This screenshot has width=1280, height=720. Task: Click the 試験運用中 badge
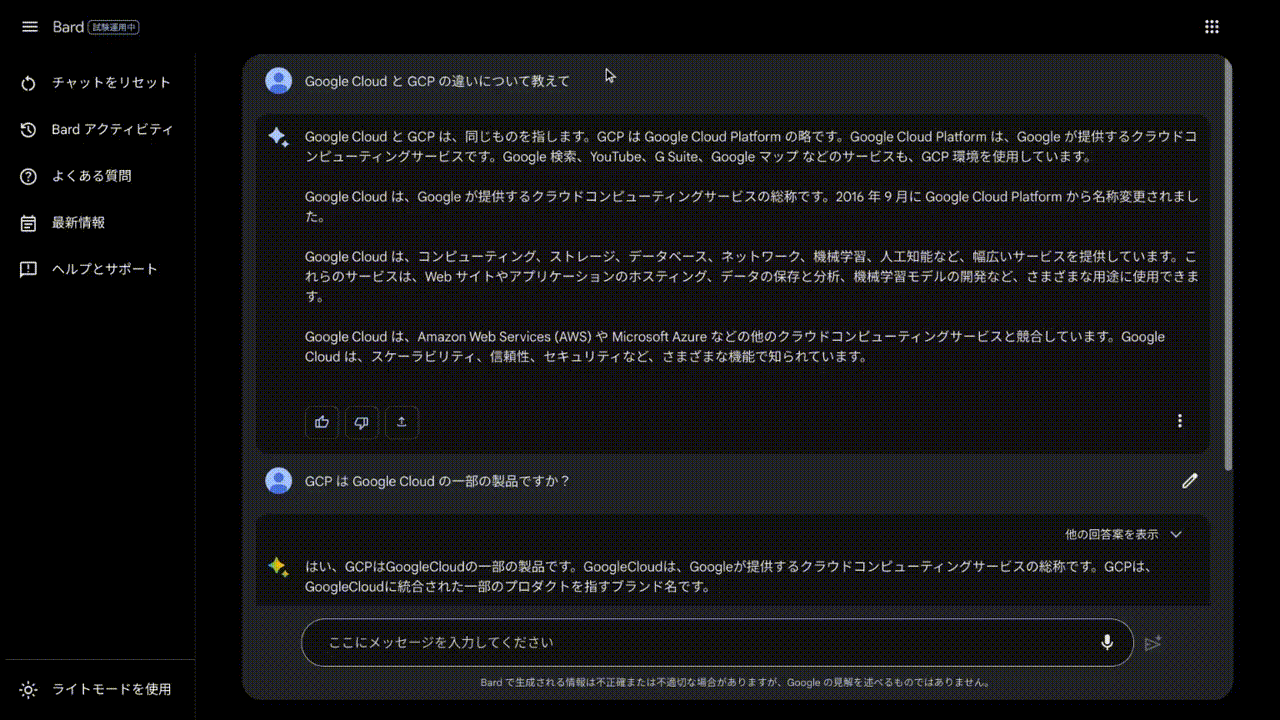[x=113, y=27]
